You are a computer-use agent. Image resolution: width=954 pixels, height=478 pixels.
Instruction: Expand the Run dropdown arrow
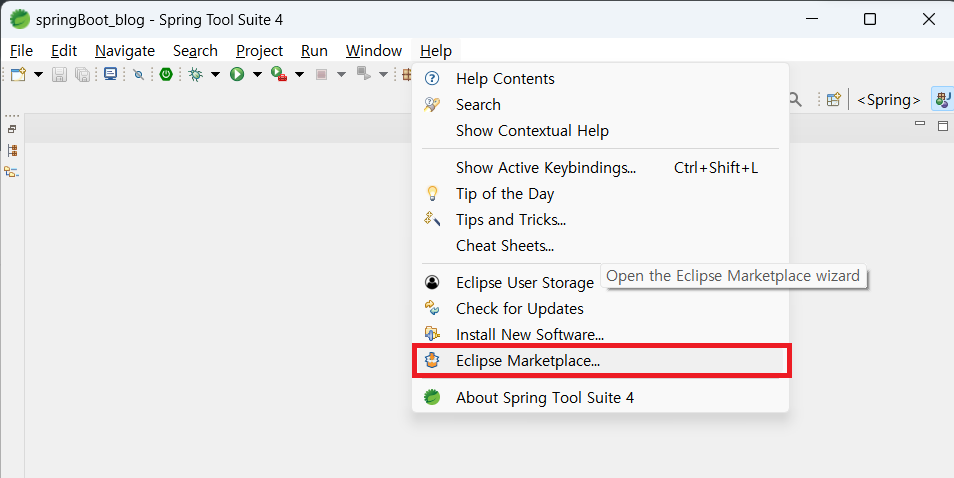(257, 75)
